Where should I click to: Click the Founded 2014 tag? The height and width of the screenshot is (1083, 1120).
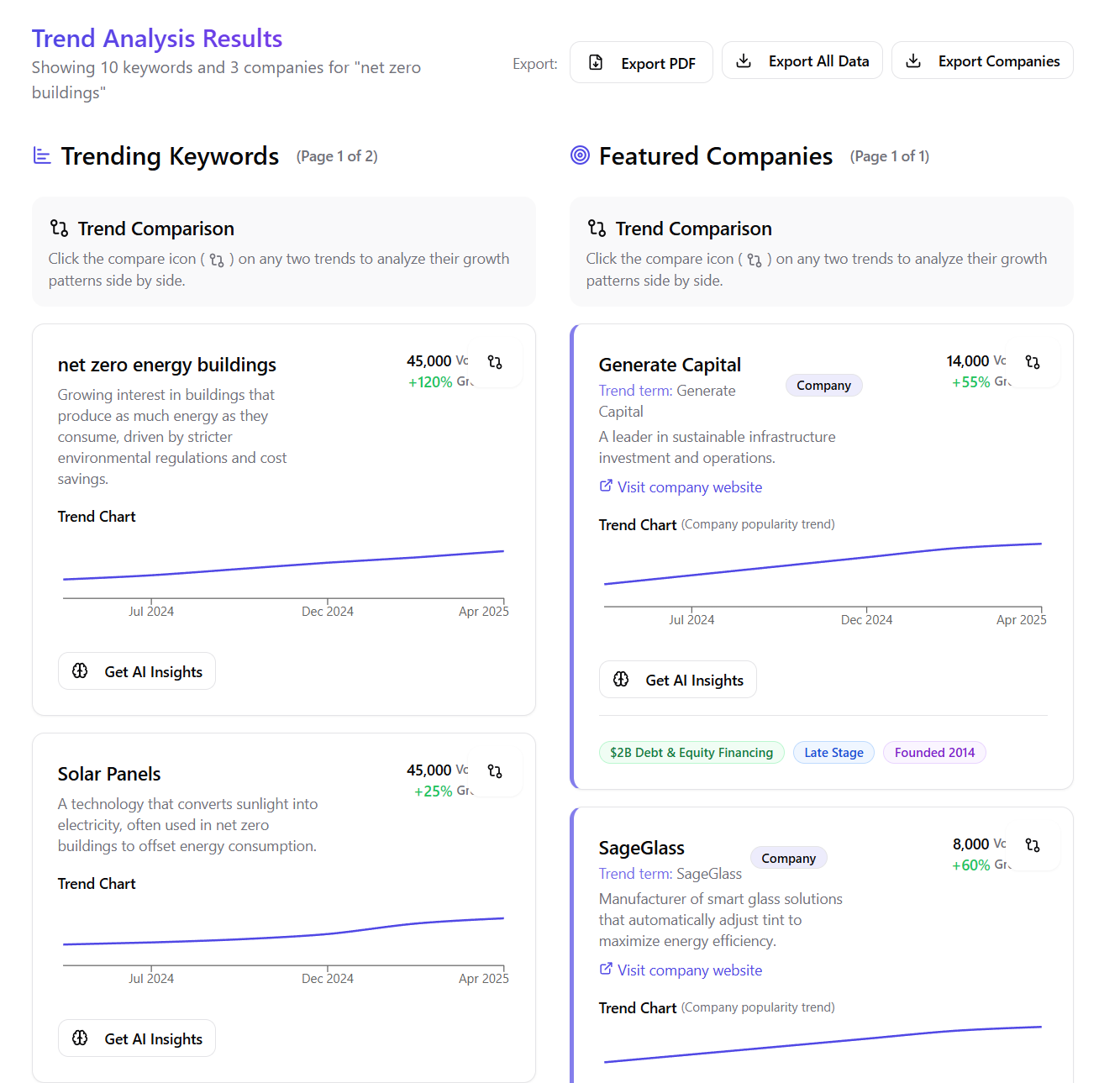[x=934, y=753]
